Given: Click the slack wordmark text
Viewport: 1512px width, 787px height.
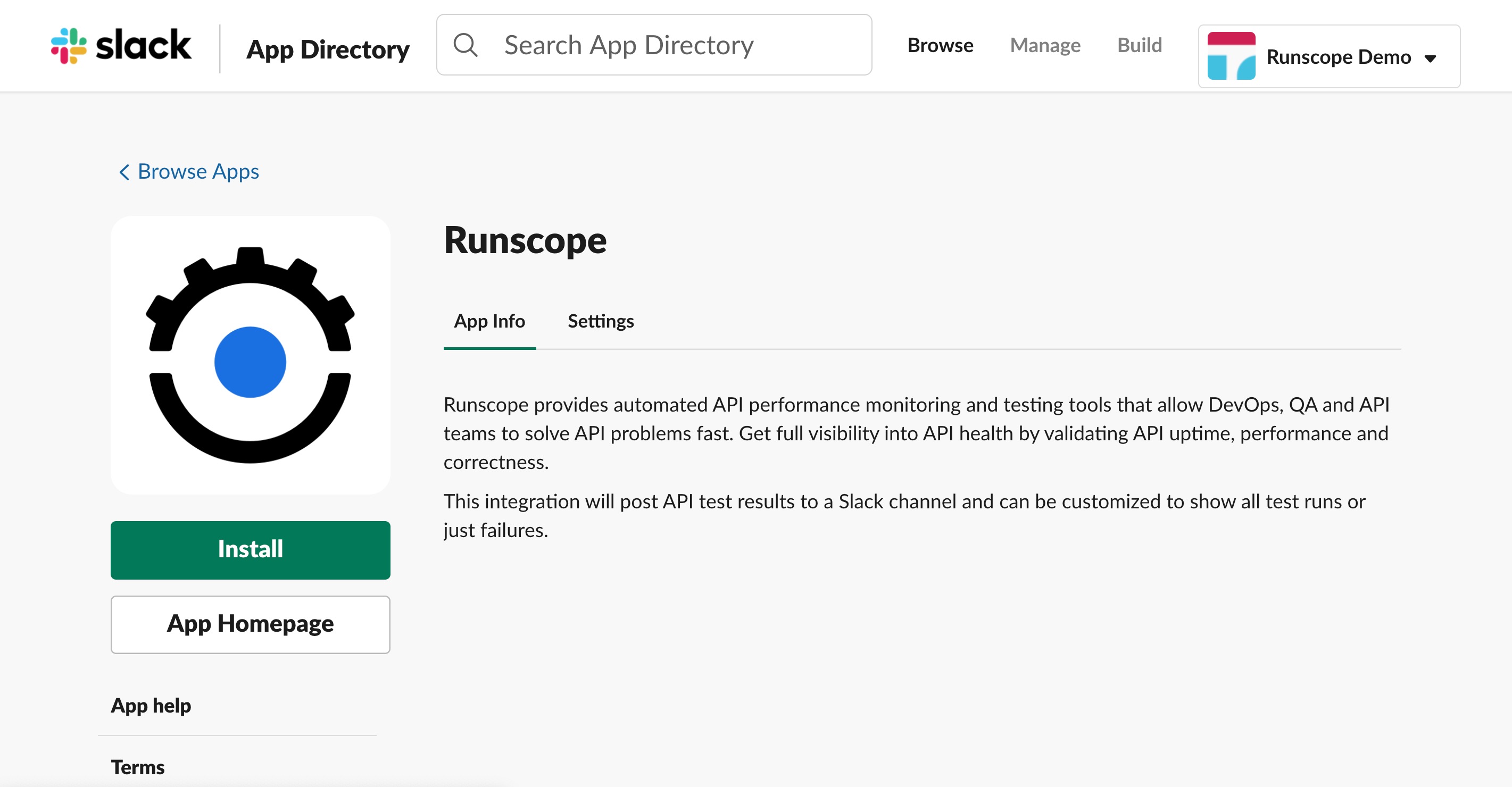Looking at the screenshot, I should (143, 45).
